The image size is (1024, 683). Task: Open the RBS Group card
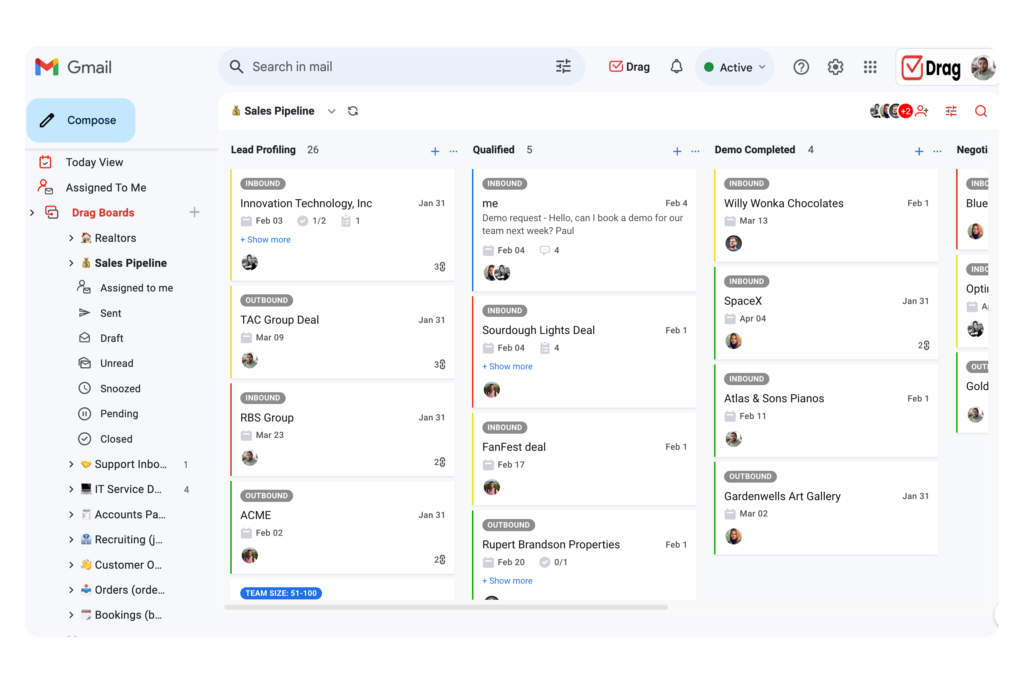(x=342, y=429)
